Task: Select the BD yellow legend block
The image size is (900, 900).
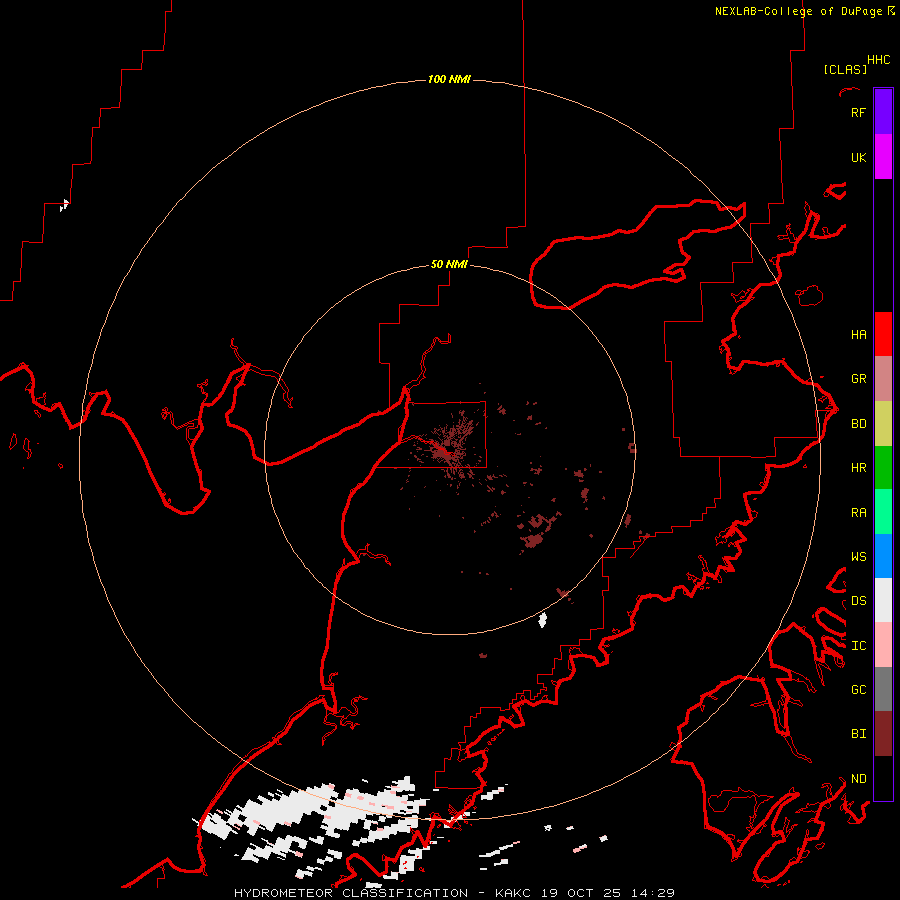Action: (x=883, y=423)
